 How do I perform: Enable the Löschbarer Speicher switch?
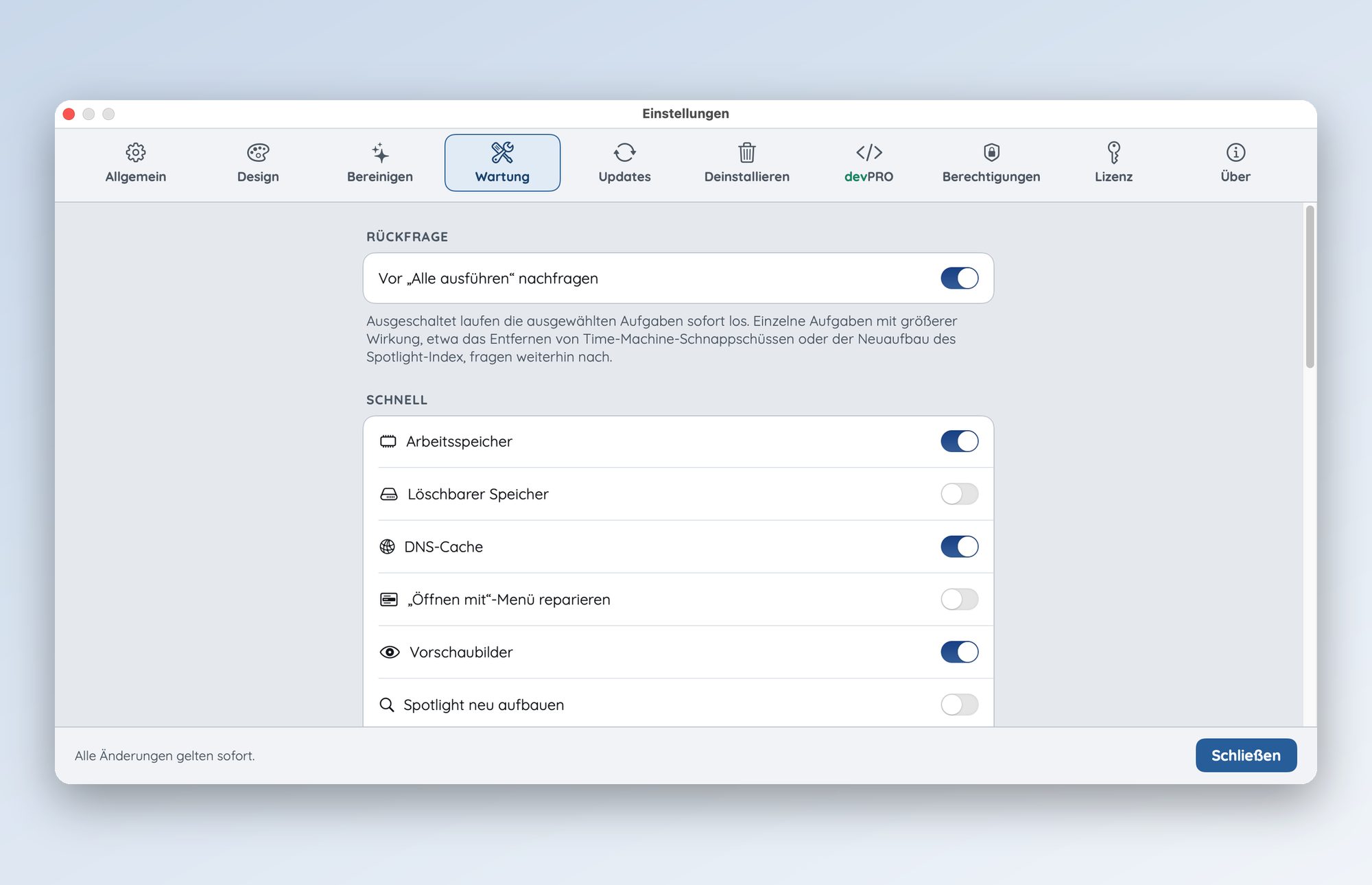(959, 494)
